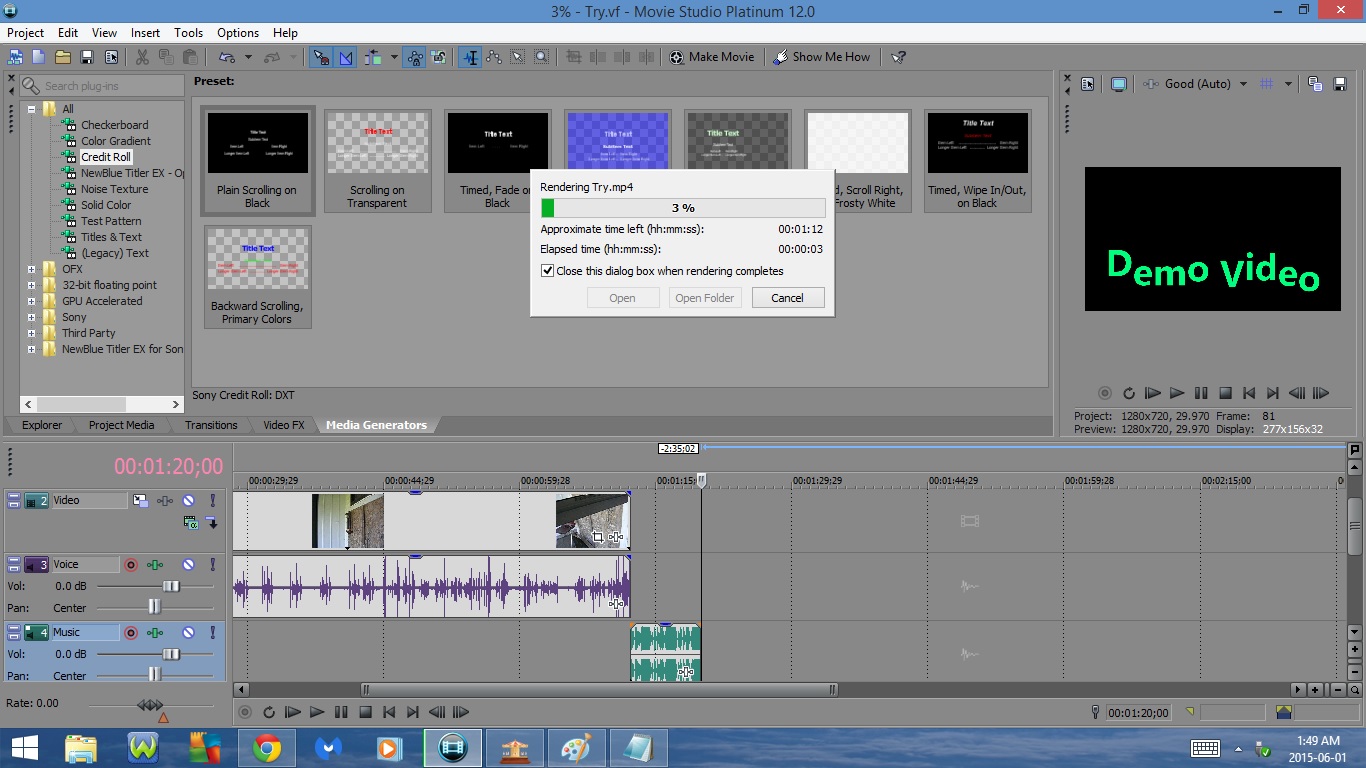Click the Open project folder icon
The height and width of the screenshot is (768, 1366).
[x=63, y=57]
